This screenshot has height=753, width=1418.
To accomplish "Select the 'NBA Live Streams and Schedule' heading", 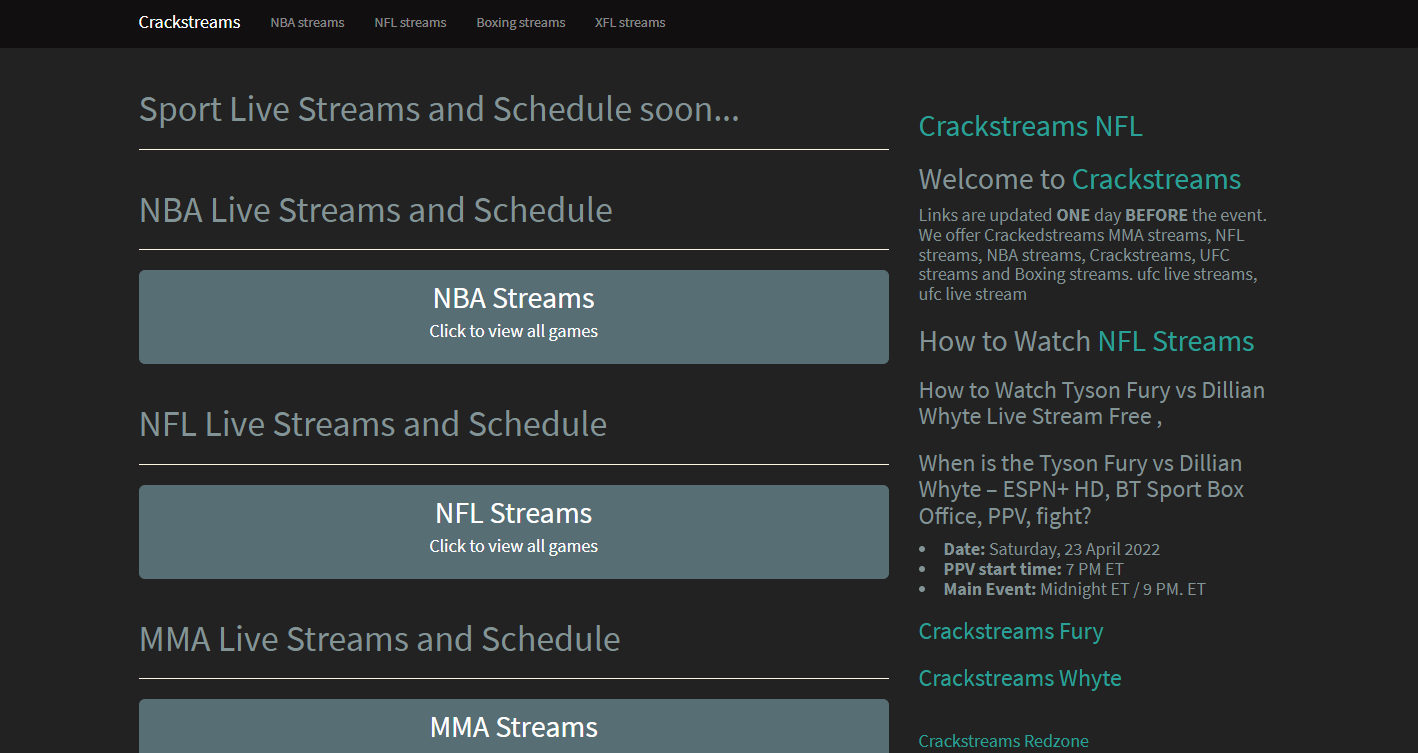I will point(376,210).
